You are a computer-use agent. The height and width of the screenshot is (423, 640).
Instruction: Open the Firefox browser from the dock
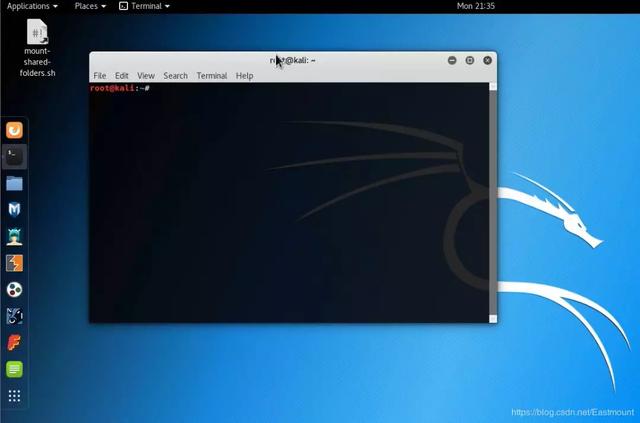point(14,131)
